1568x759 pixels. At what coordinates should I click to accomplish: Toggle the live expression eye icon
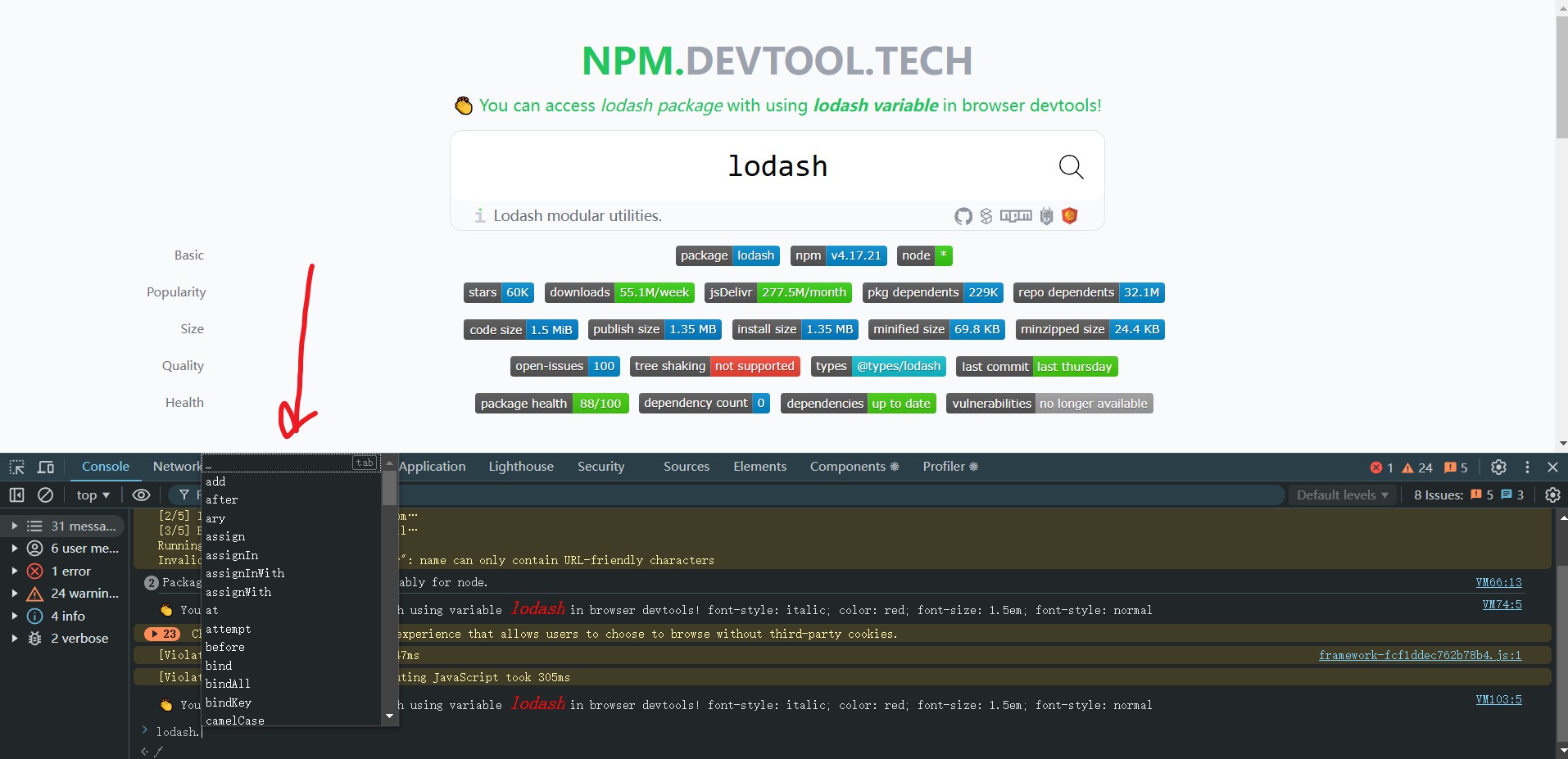click(141, 495)
